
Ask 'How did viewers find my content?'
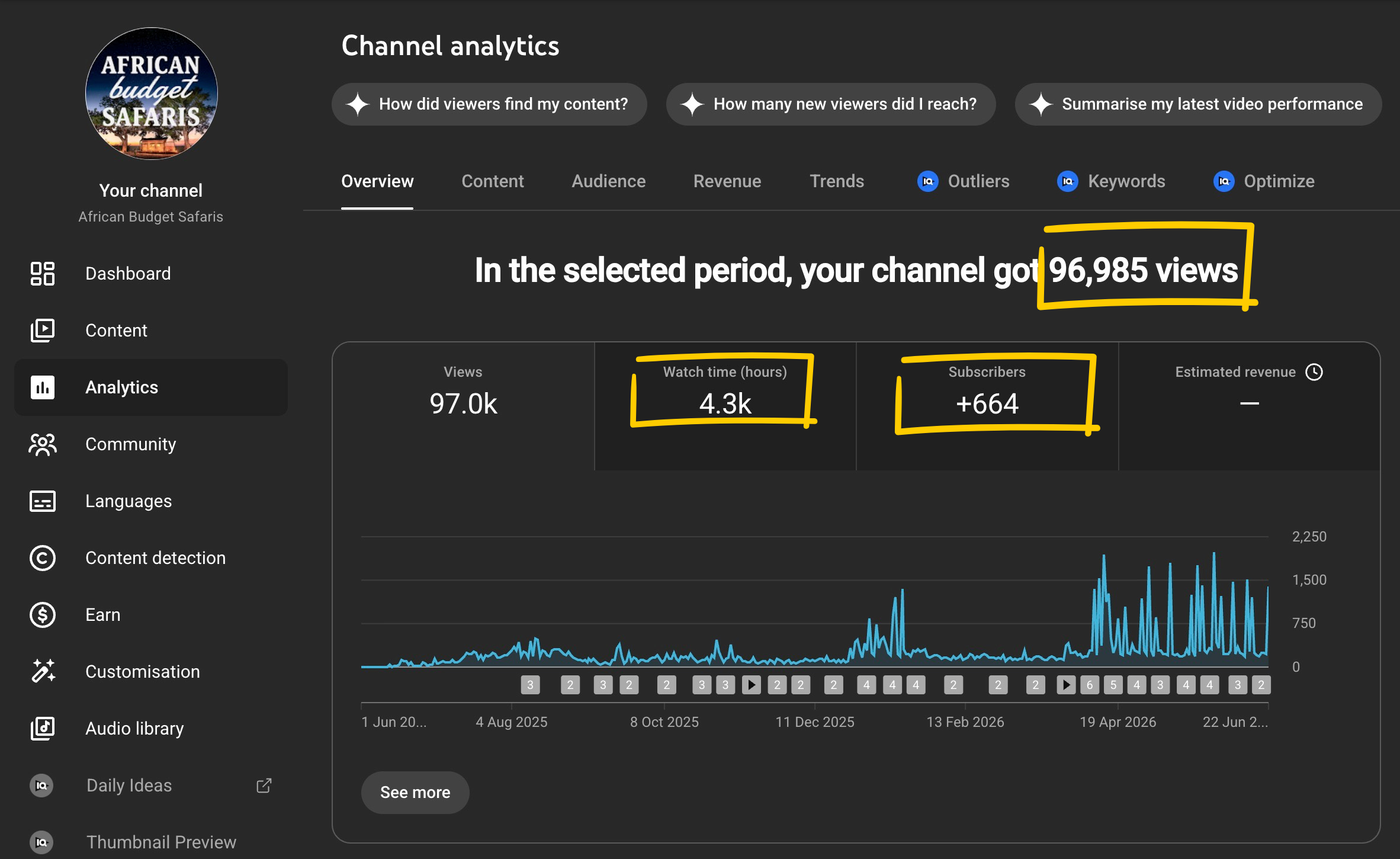click(489, 104)
